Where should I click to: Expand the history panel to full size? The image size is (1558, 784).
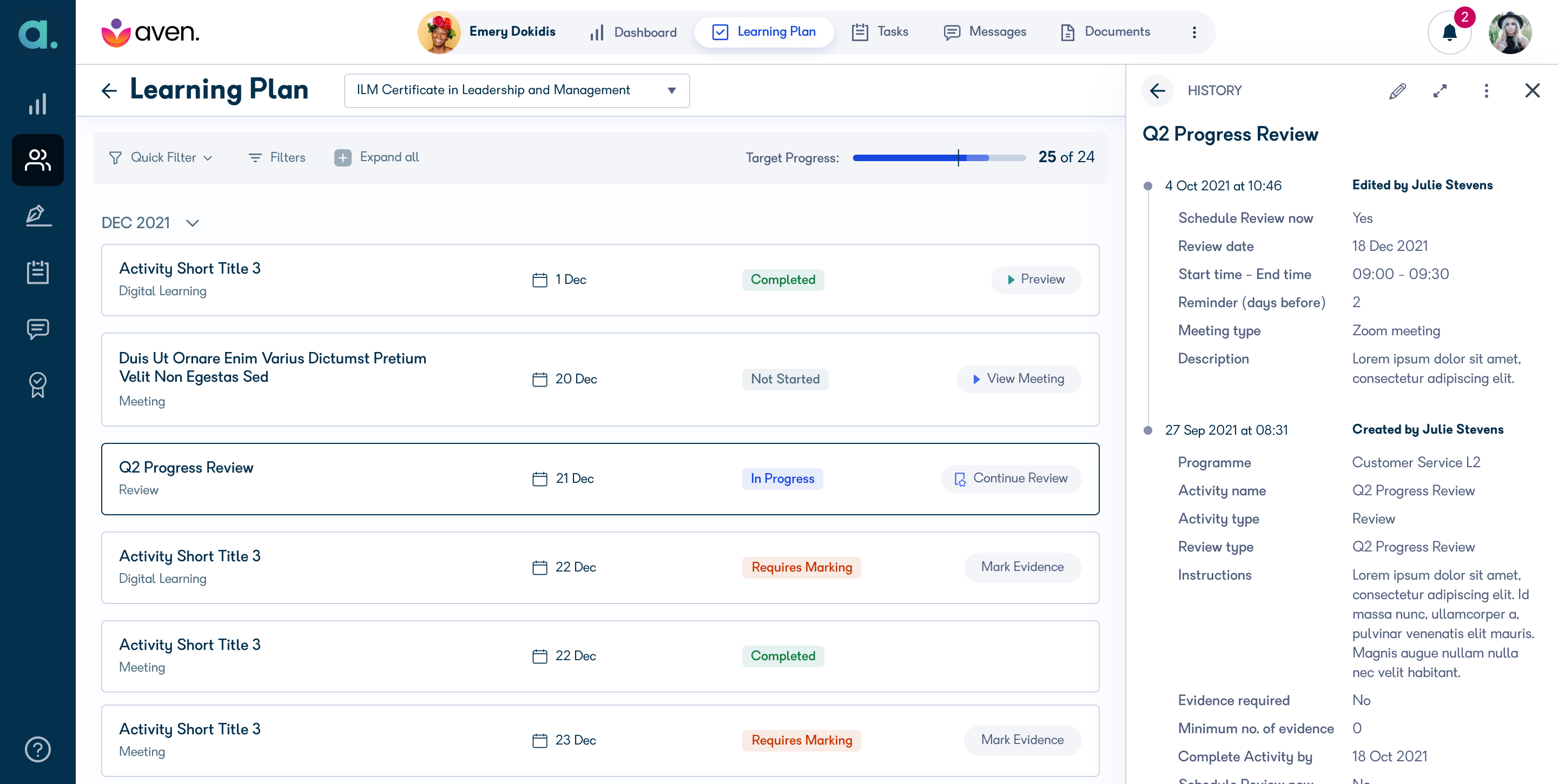pos(1440,91)
